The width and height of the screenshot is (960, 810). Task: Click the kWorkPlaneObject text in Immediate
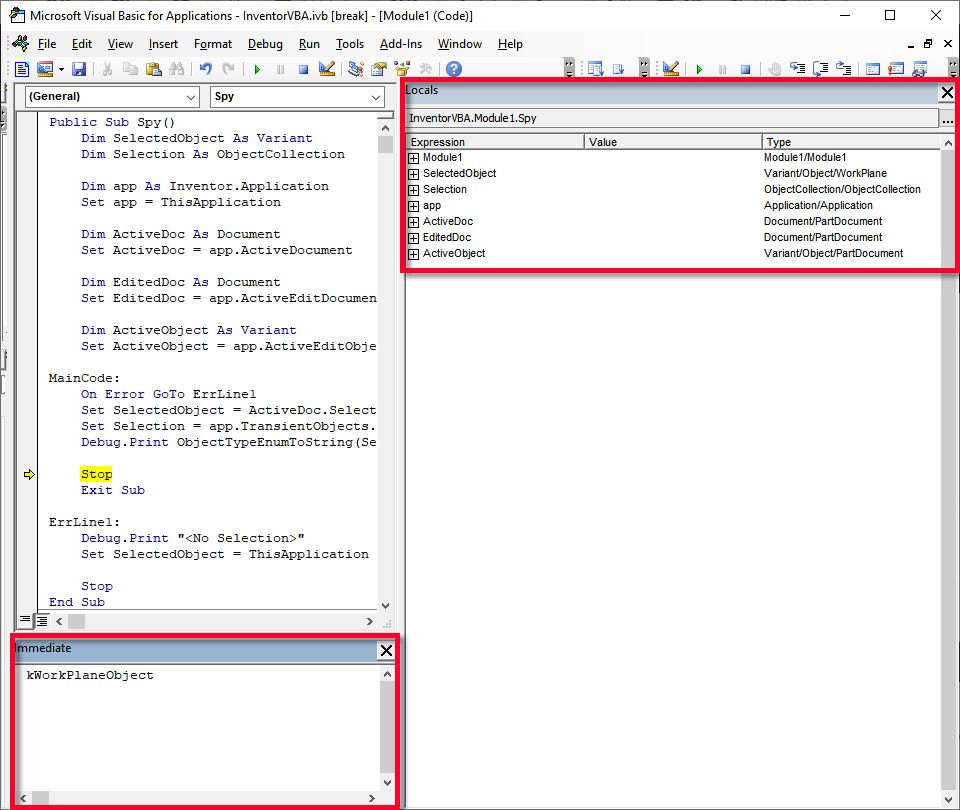[90, 675]
